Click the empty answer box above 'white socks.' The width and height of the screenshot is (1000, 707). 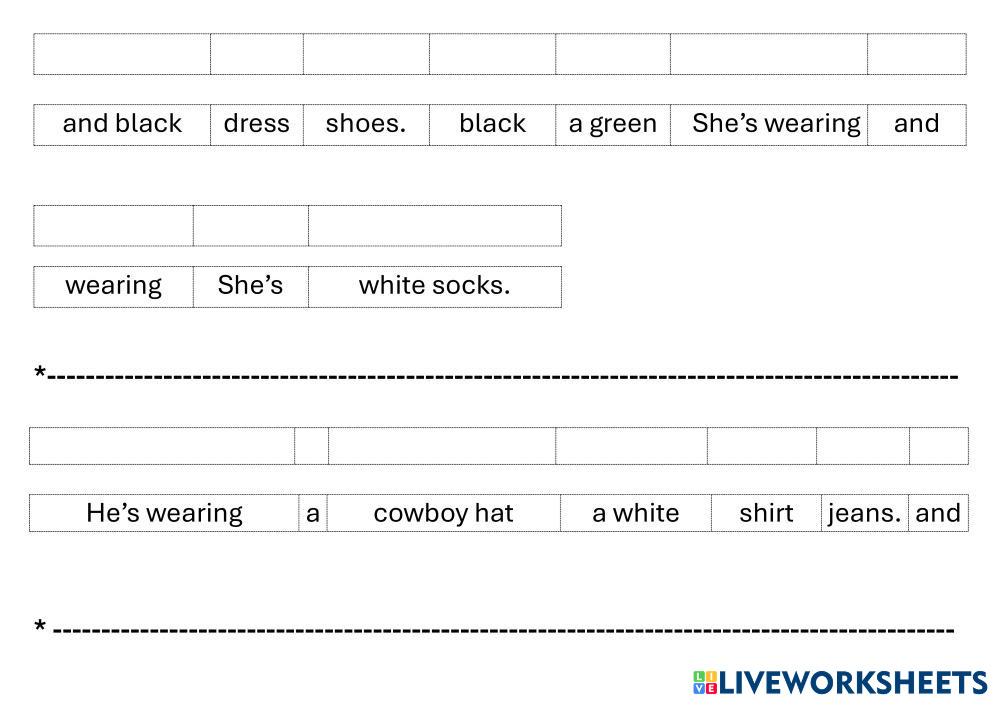coord(434,225)
